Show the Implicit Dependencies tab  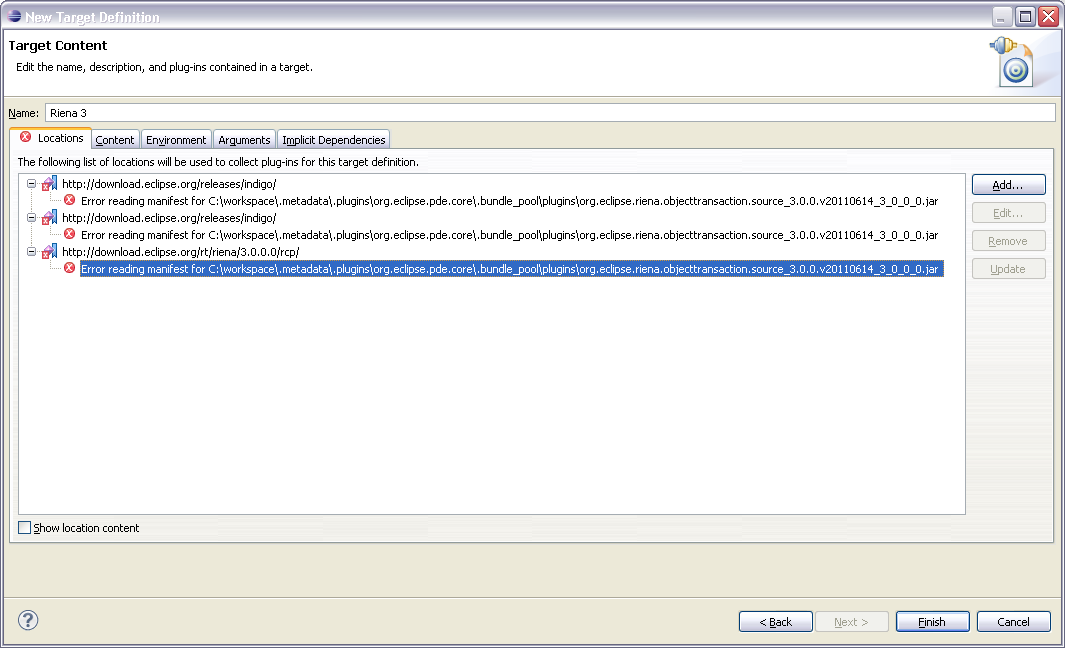tap(333, 140)
